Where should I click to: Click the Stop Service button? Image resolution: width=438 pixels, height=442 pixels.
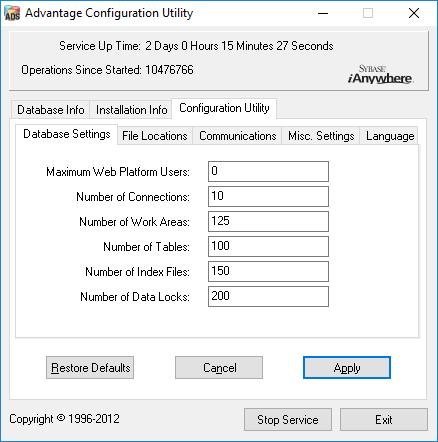click(x=288, y=420)
